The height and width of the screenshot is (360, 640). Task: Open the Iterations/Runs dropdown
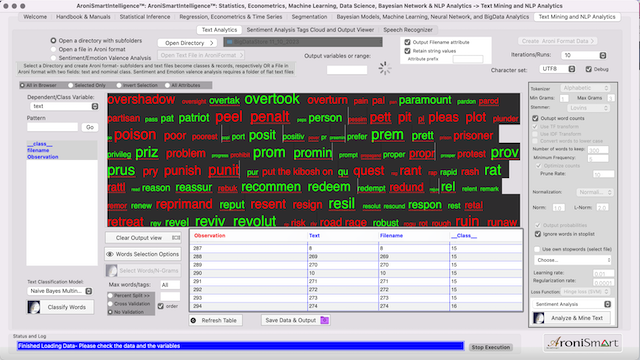[584, 55]
